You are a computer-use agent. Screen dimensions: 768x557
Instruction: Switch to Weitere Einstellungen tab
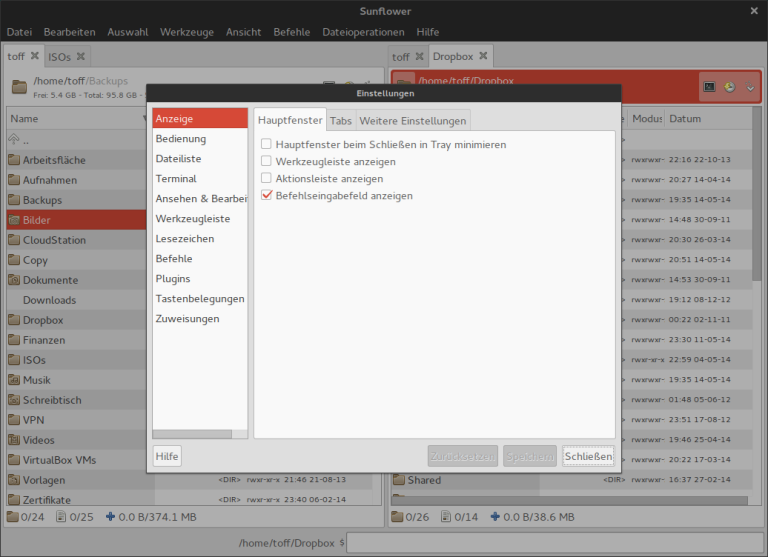coord(413,121)
